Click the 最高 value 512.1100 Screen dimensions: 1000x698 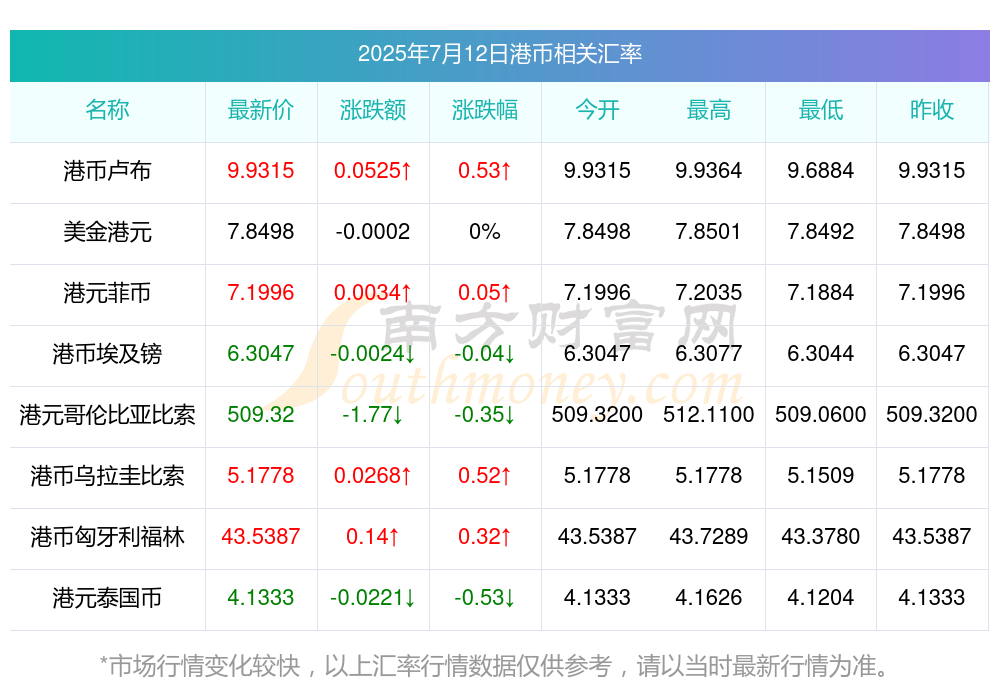[709, 414]
